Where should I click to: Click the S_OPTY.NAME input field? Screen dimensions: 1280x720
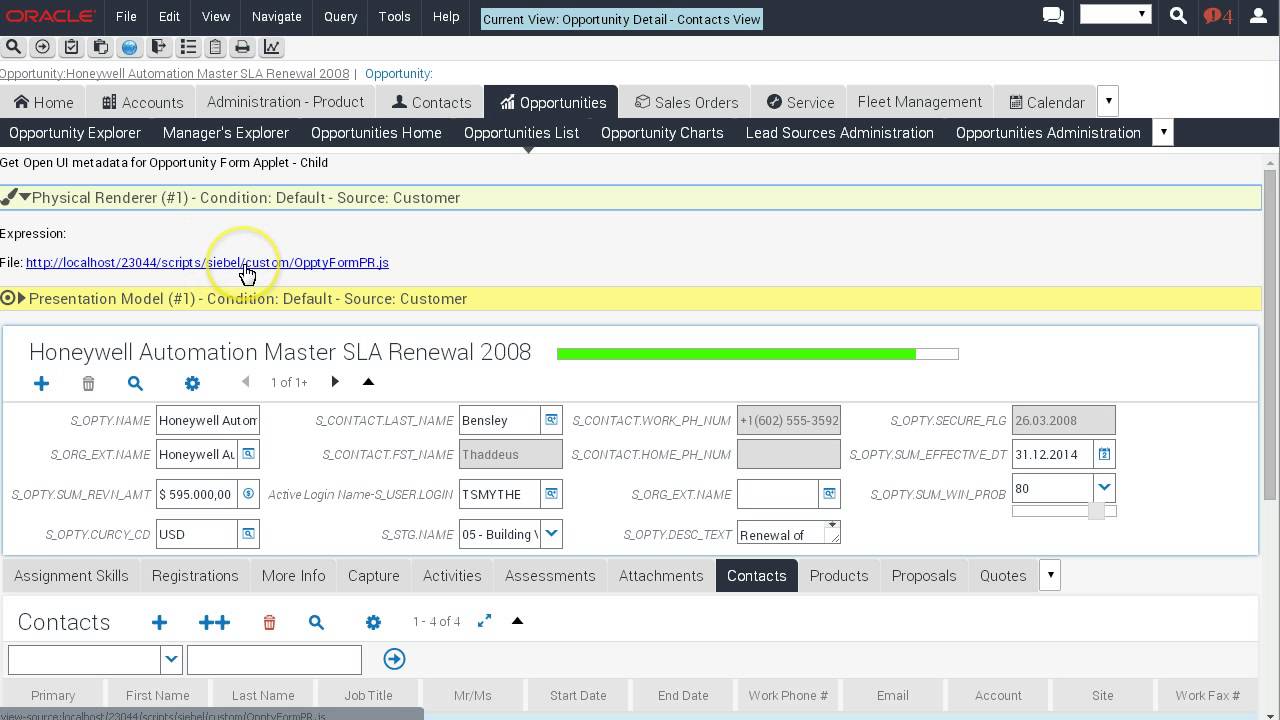[x=208, y=420]
